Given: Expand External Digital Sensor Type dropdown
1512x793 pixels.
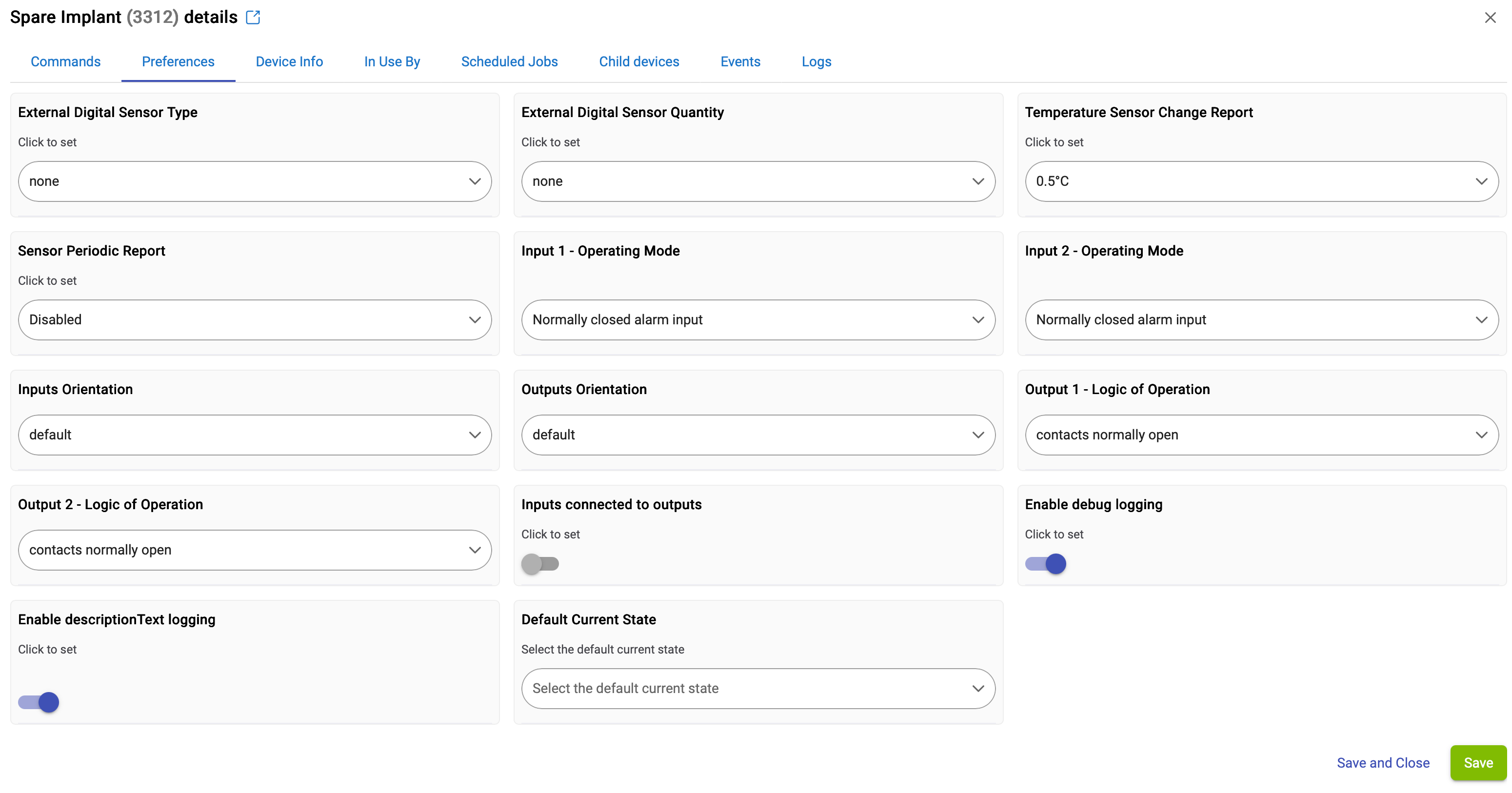Looking at the screenshot, I should [x=255, y=181].
